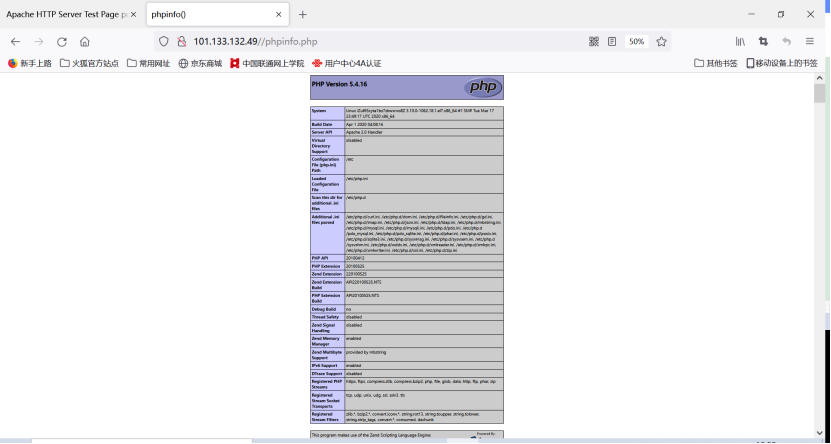Click the System row label
This screenshot has height=444, width=831.
[x=319, y=111]
